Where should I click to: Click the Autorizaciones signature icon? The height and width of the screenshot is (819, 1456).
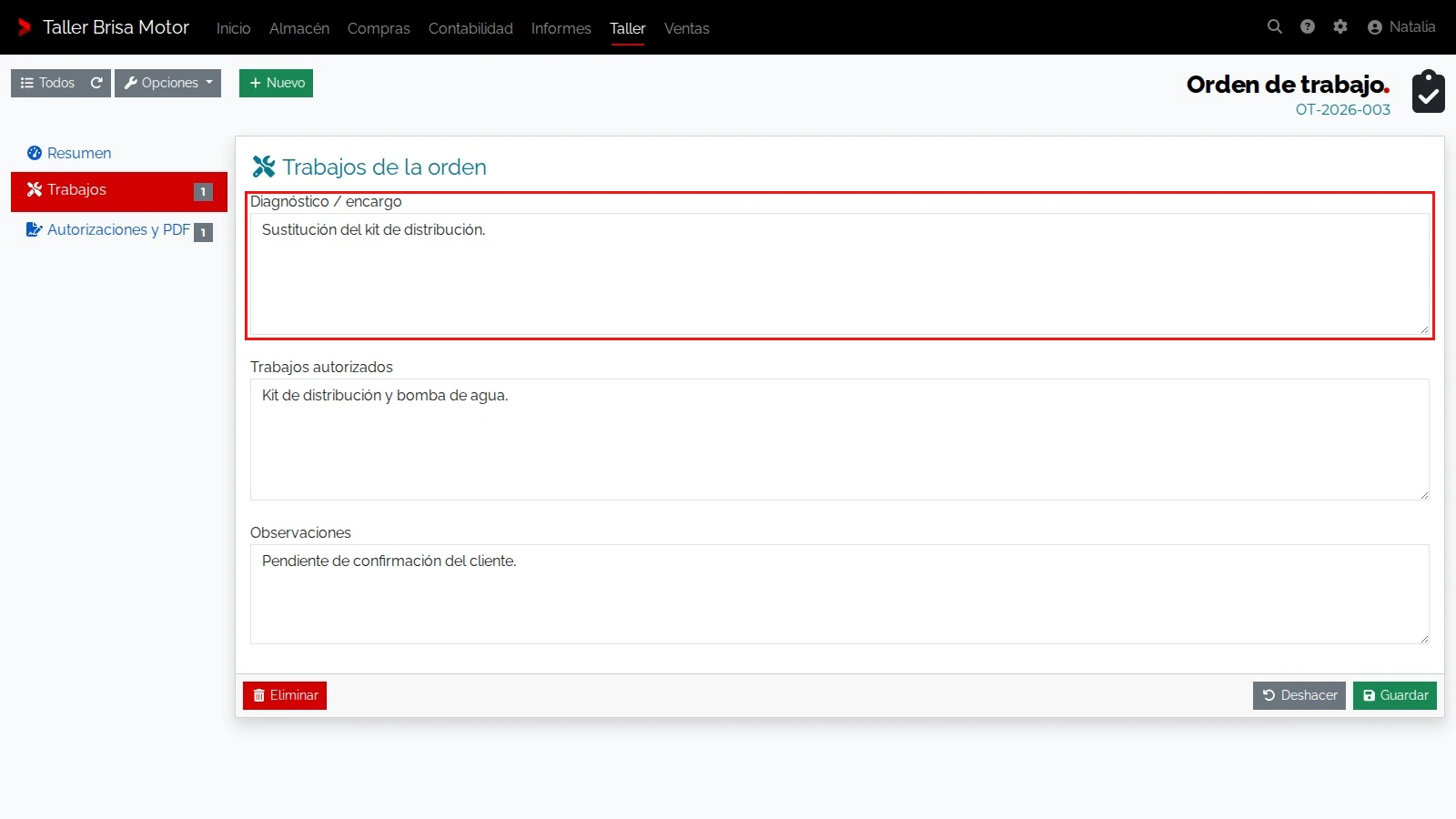pos(35,229)
